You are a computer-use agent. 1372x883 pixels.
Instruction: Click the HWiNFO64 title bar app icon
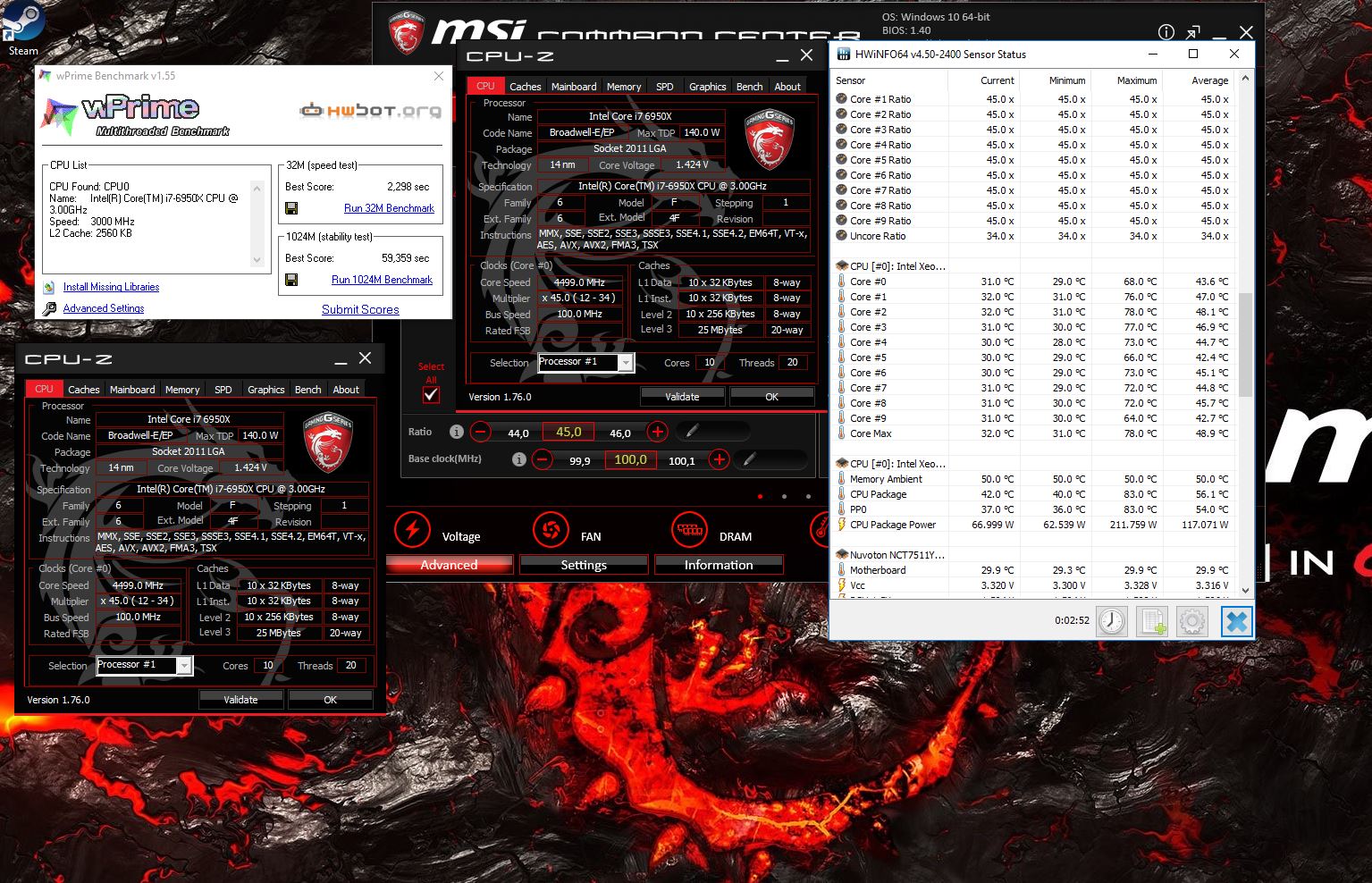coord(843,55)
